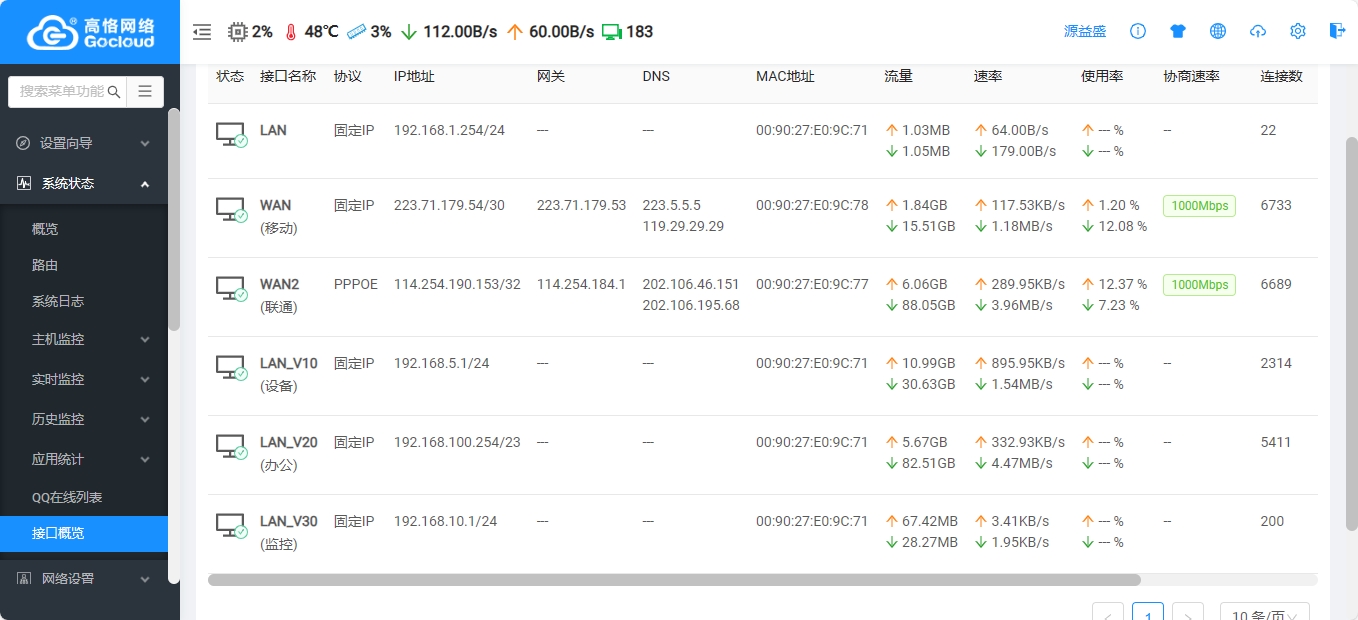
Task: Toggle the menu list button beside search
Action: coord(145,91)
